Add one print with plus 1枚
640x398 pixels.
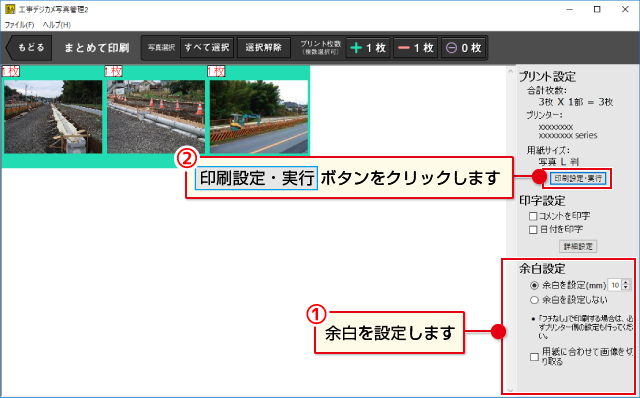coord(368,48)
